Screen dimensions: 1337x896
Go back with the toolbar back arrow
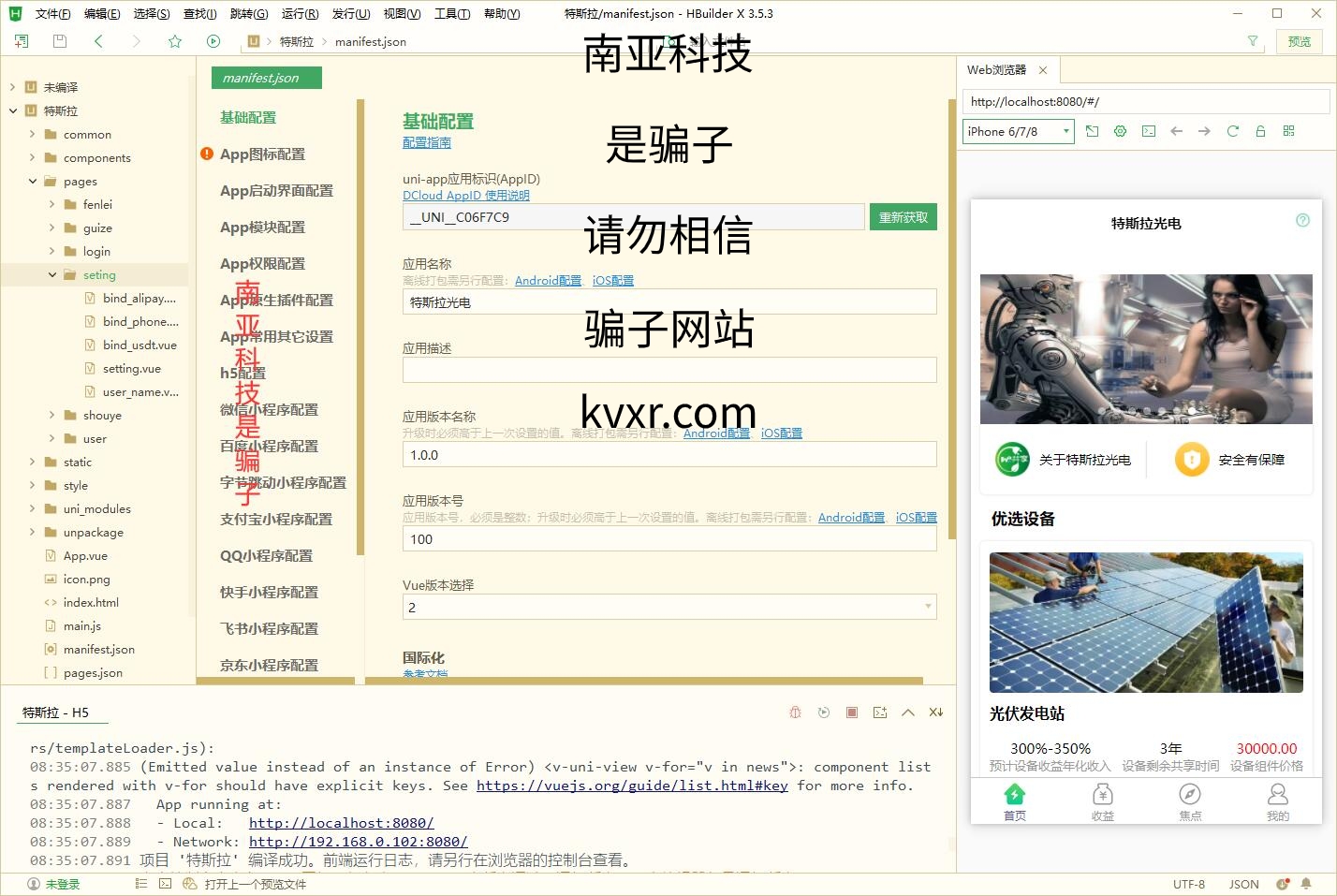tap(98, 41)
